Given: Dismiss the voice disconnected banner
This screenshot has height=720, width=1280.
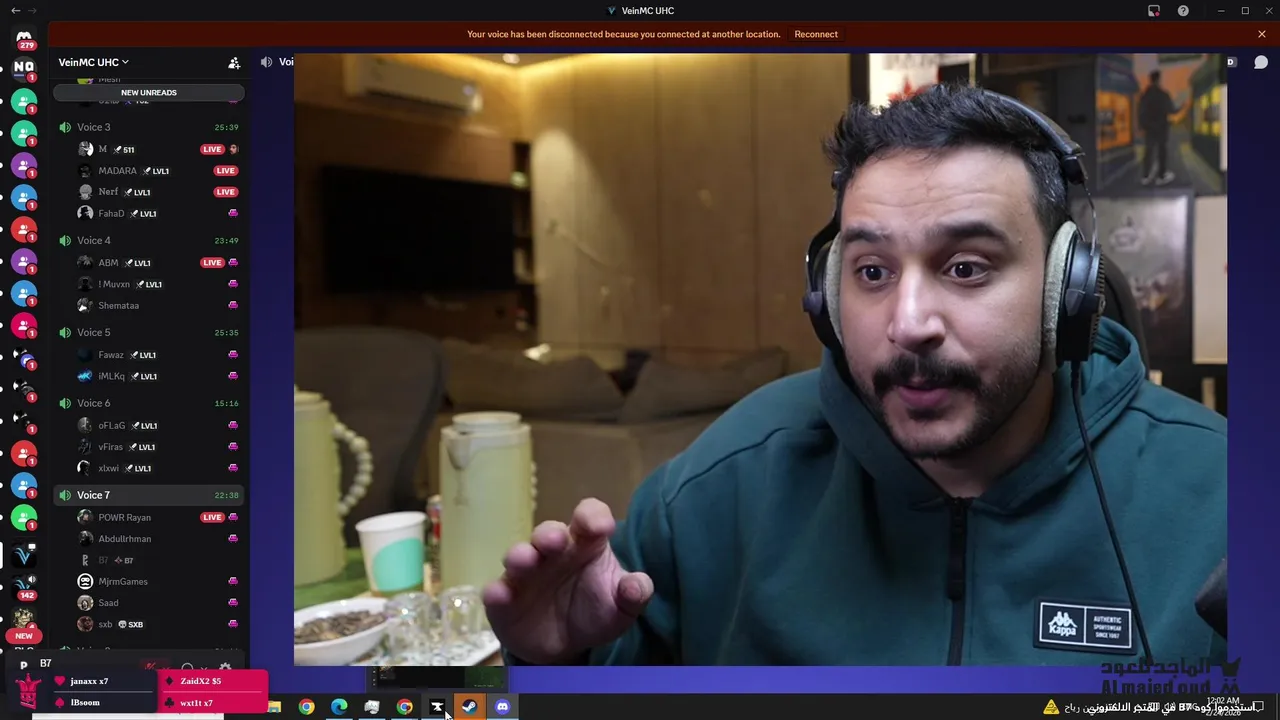Looking at the screenshot, I should [x=1262, y=34].
